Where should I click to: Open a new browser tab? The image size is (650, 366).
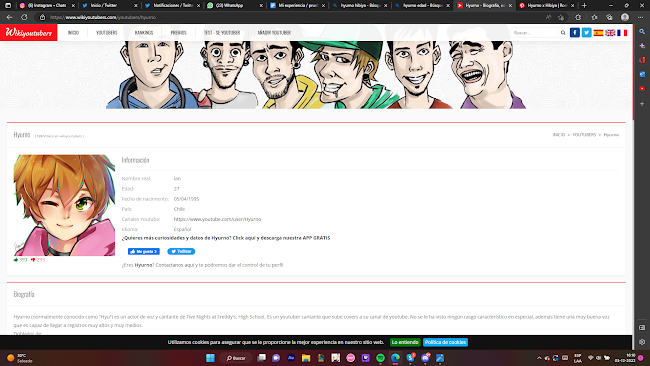pos(584,5)
